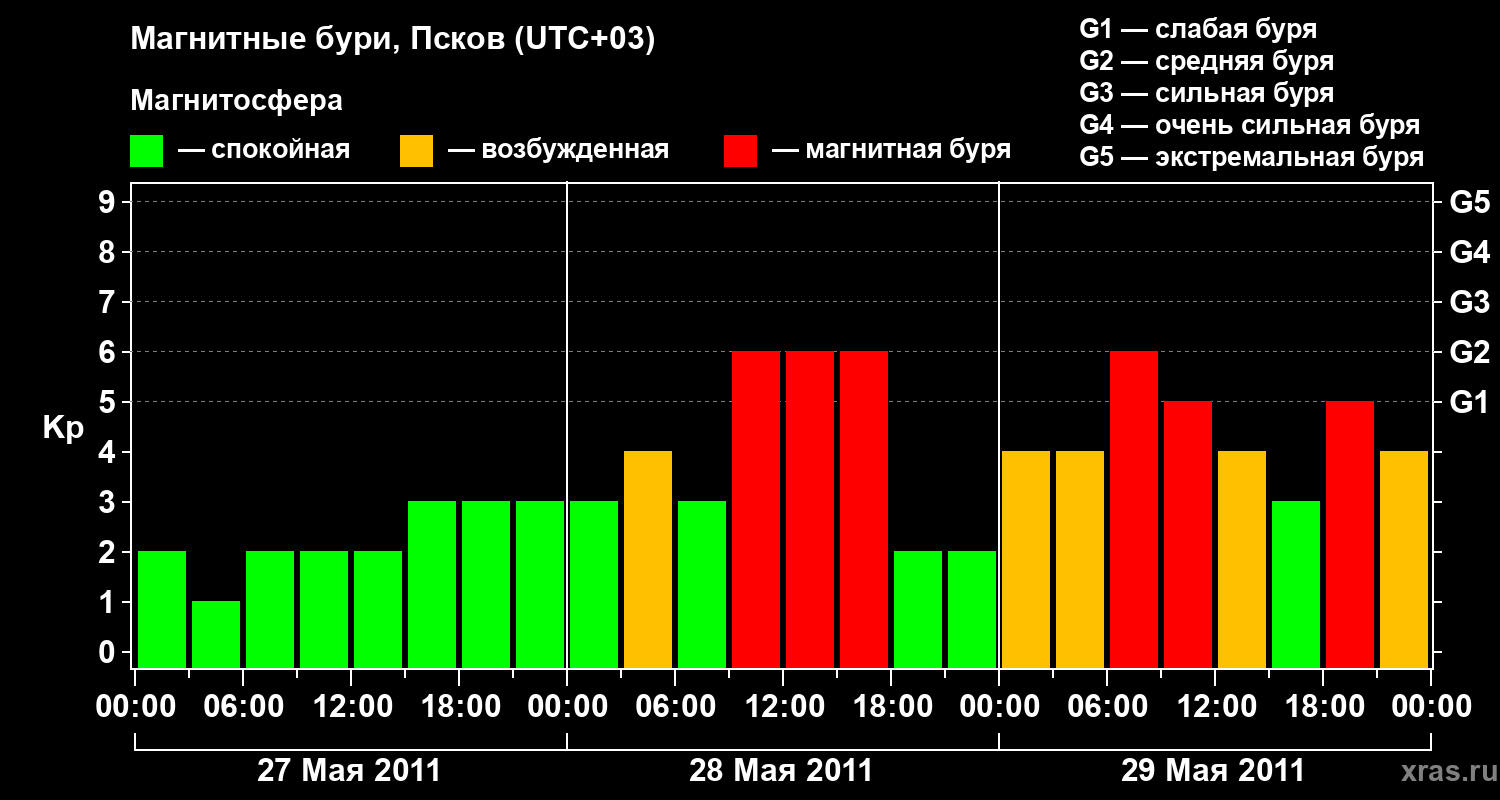Click the 29 May 18:00–21:00 red bar
1500x800 pixels.
click(1350, 534)
